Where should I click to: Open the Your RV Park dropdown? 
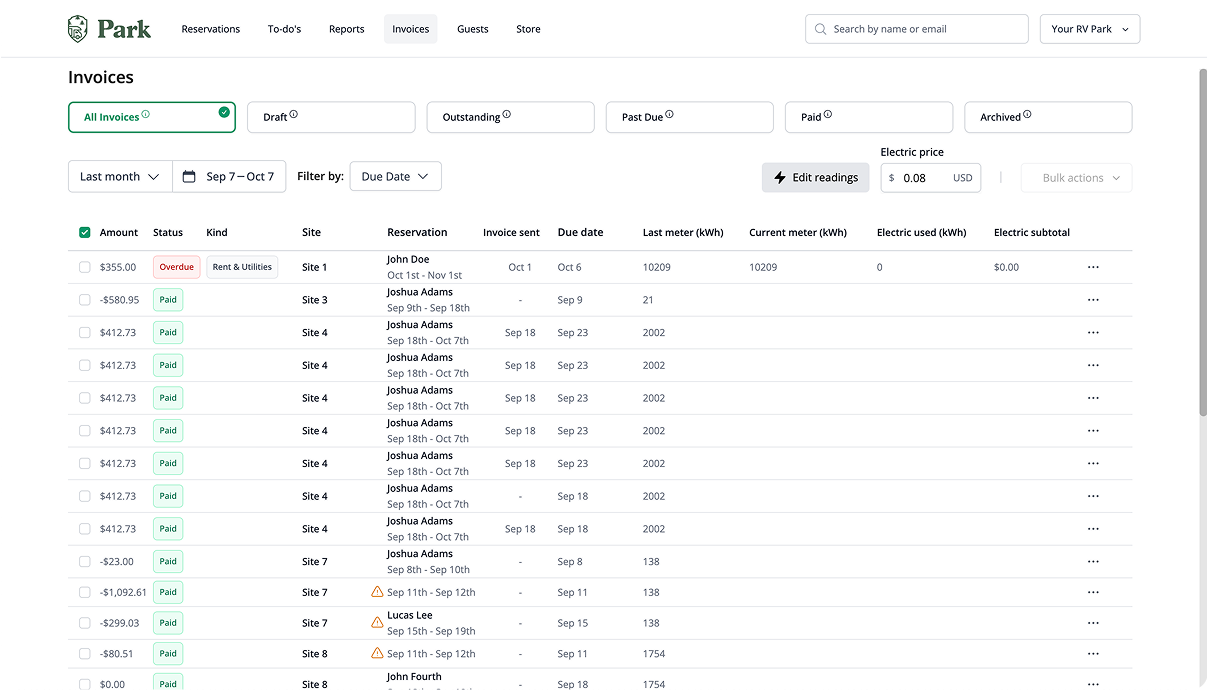pos(1090,30)
